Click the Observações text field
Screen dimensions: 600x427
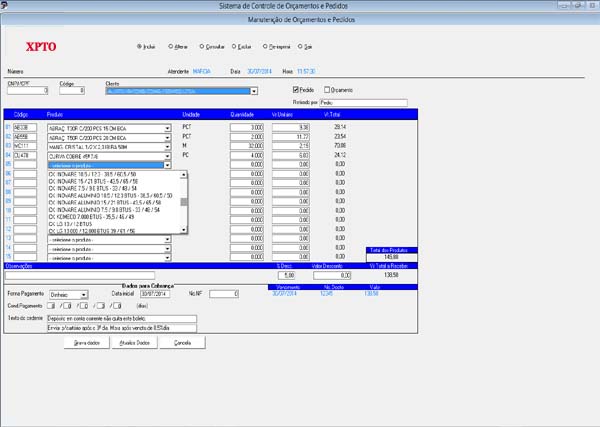80,275
